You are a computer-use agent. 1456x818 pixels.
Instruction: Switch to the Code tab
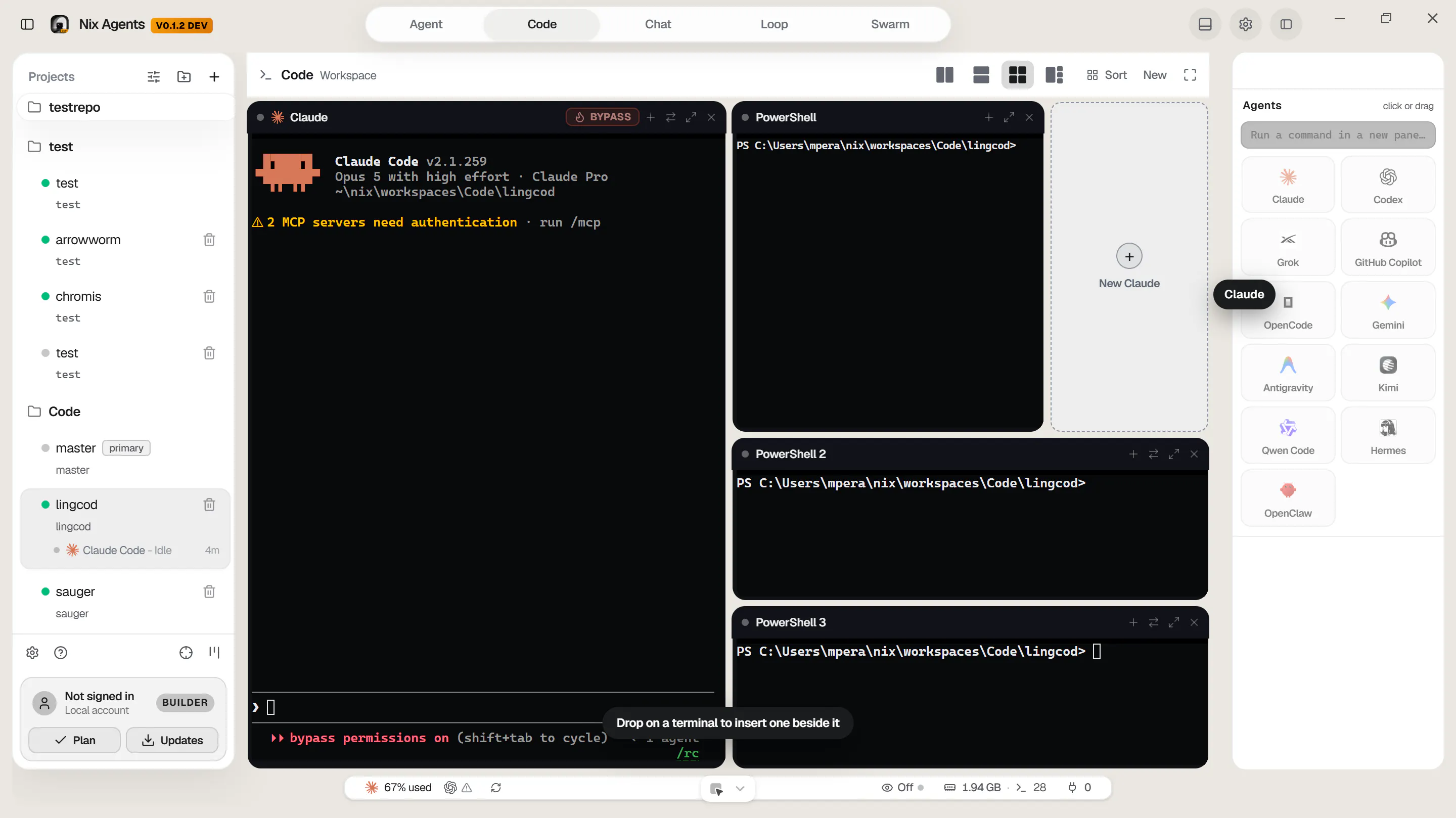tap(541, 24)
